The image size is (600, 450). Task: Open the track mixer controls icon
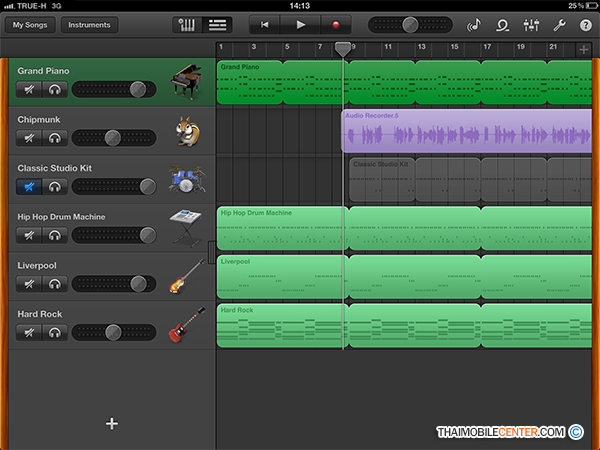pyautogui.click(x=531, y=24)
